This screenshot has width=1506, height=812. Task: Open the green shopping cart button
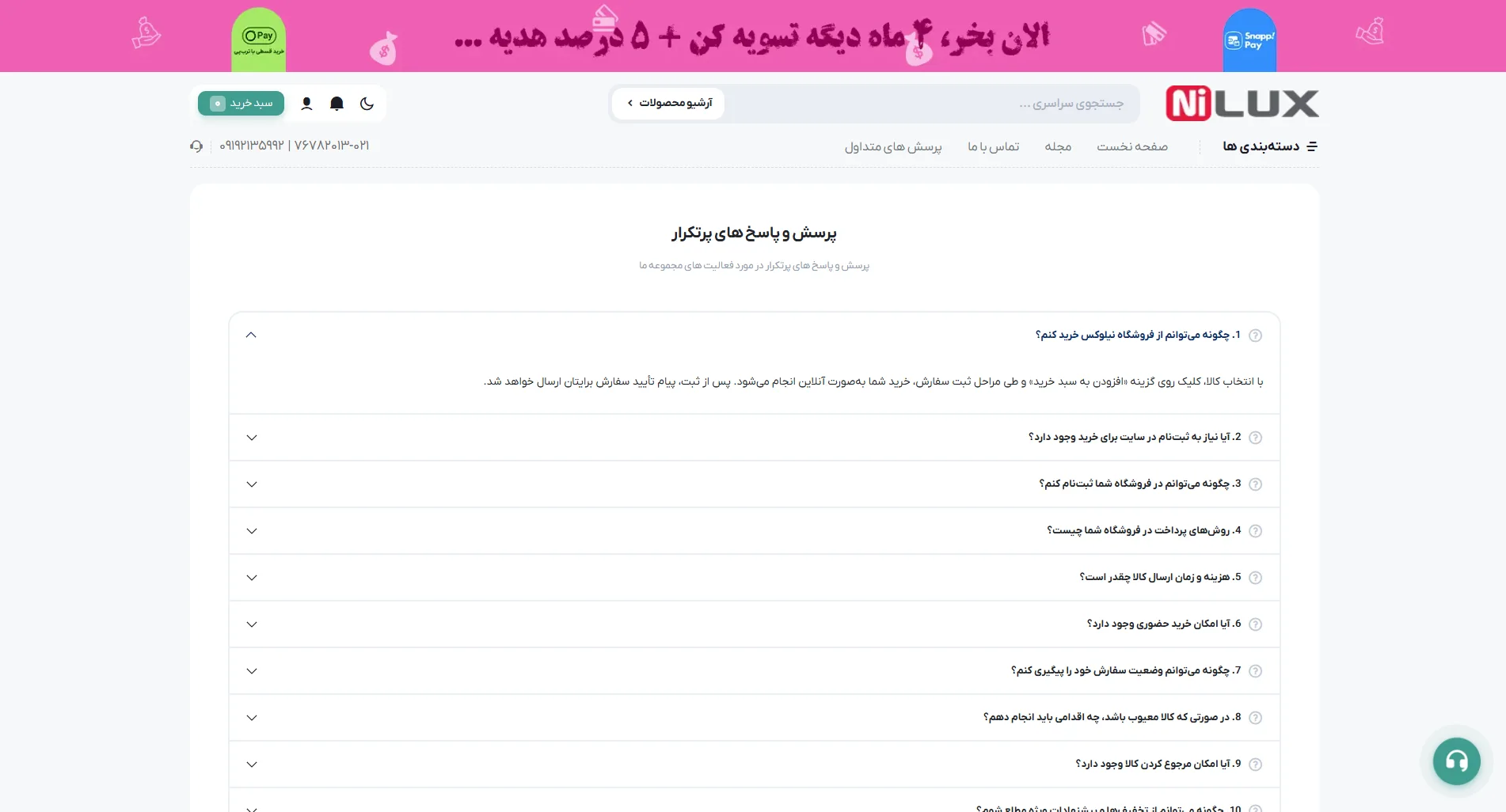click(241, 104)
